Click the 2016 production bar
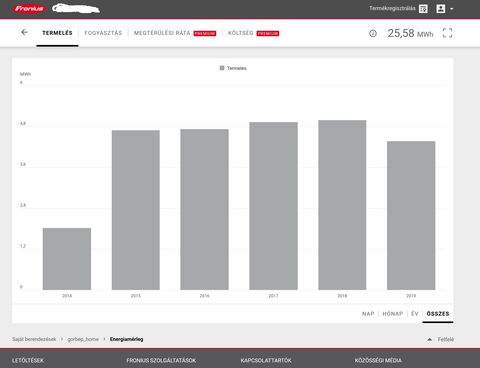 pyautogui.click(x=205, y=209)
